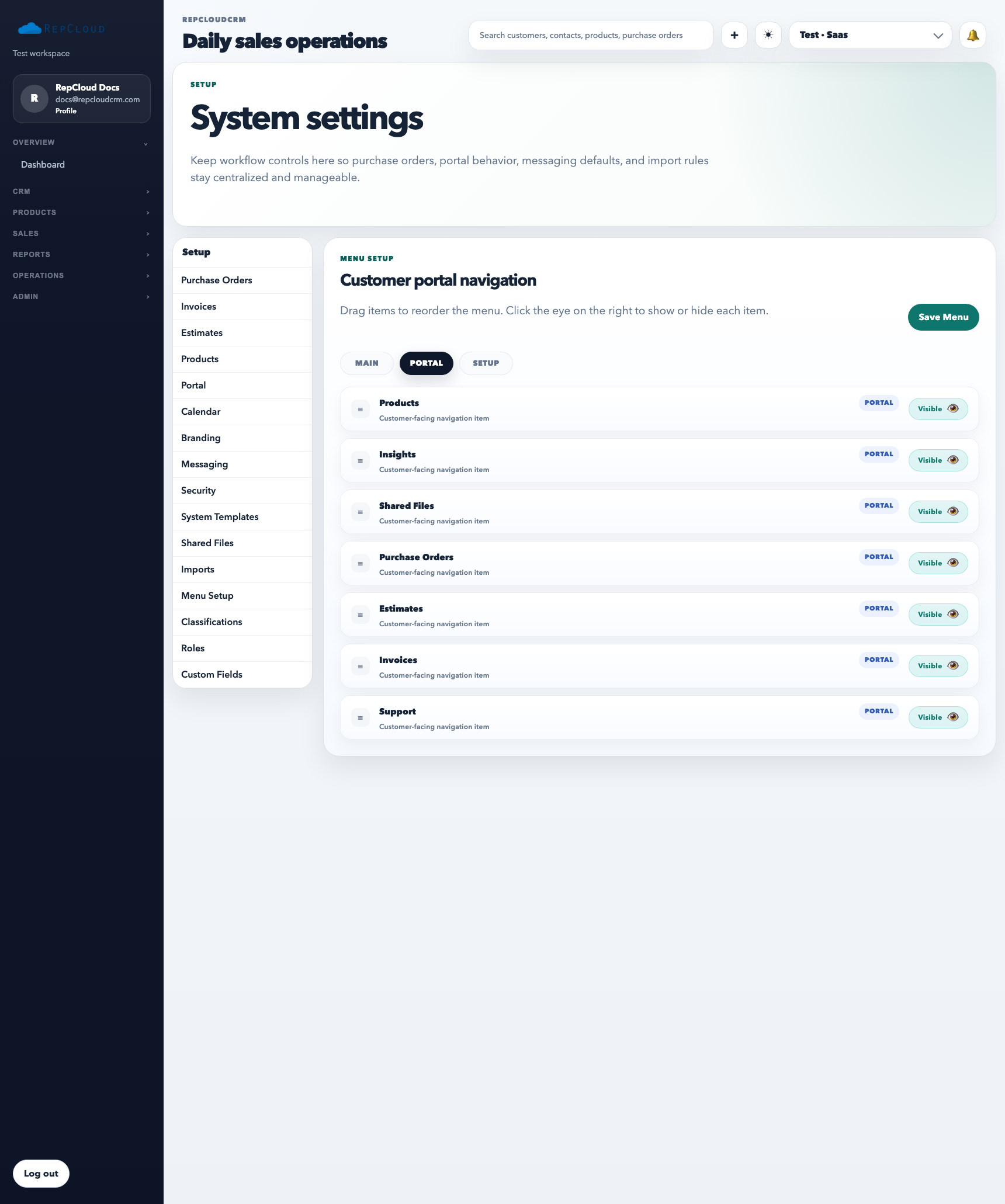Click the customer search field

click(x=591, y=35)
